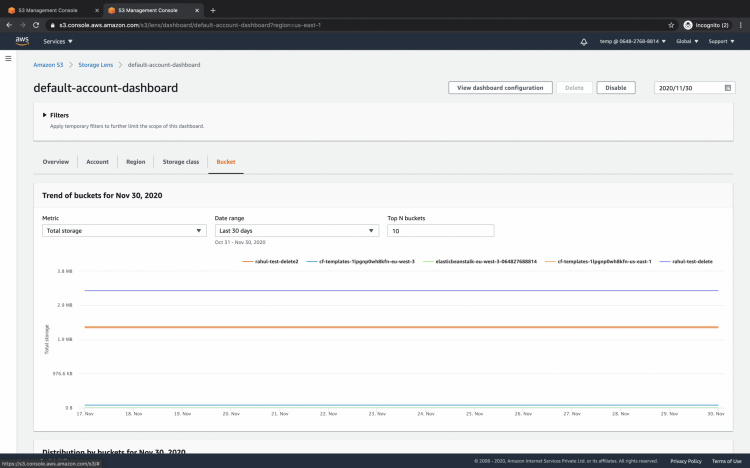Image resolution: width=750 pixels, height=468 pixels.
Task: Open the Metric dropdown showing Total storage
Action: 124,230
